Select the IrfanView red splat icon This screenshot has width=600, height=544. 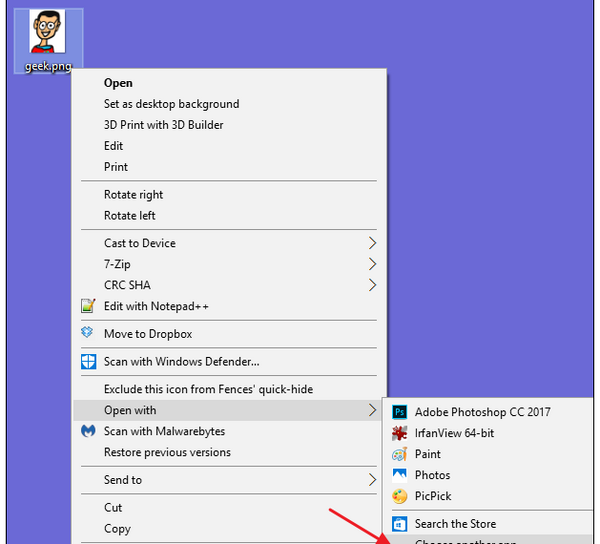399,433
